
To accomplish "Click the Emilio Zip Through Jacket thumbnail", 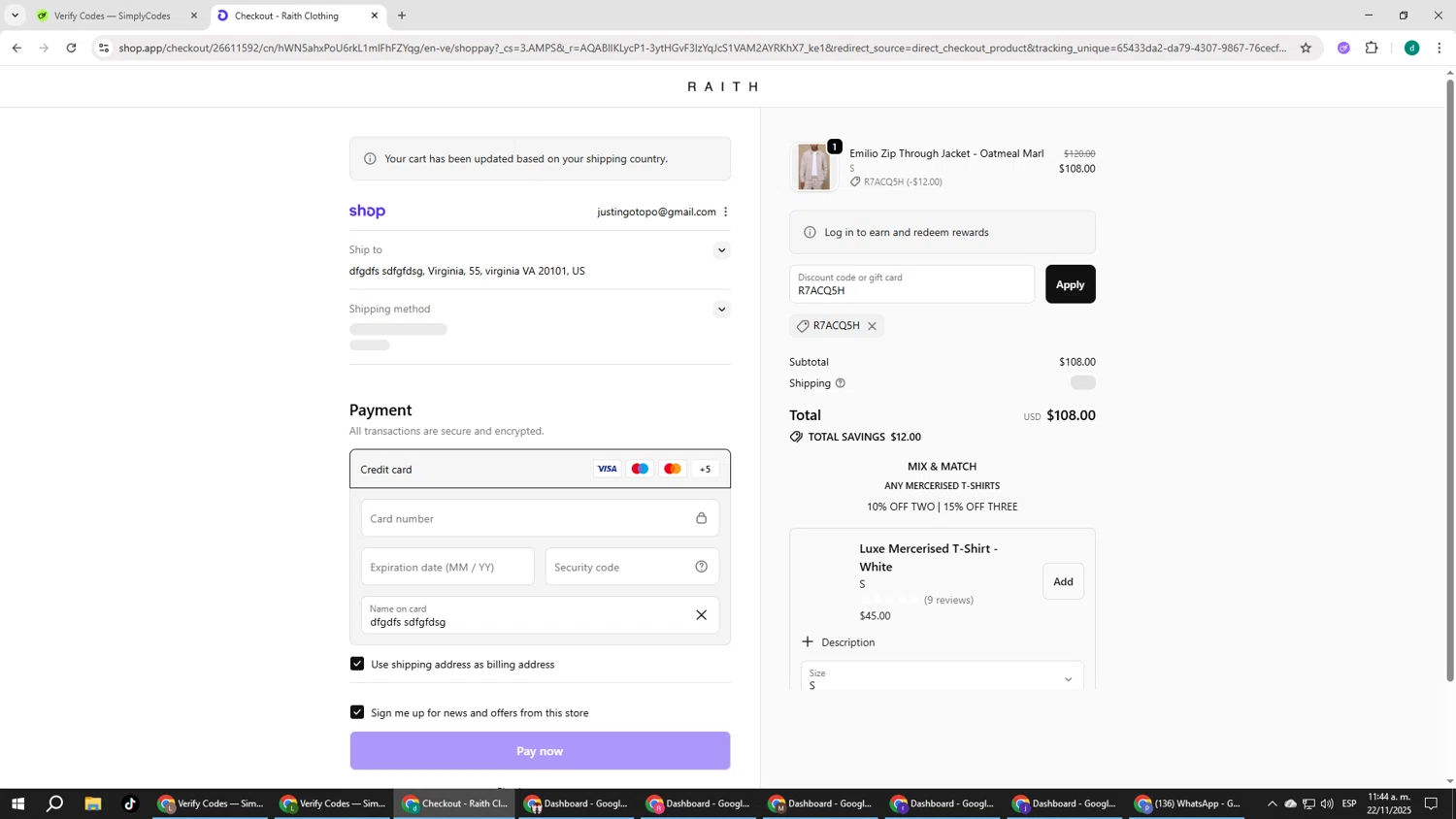I will 814,167.
